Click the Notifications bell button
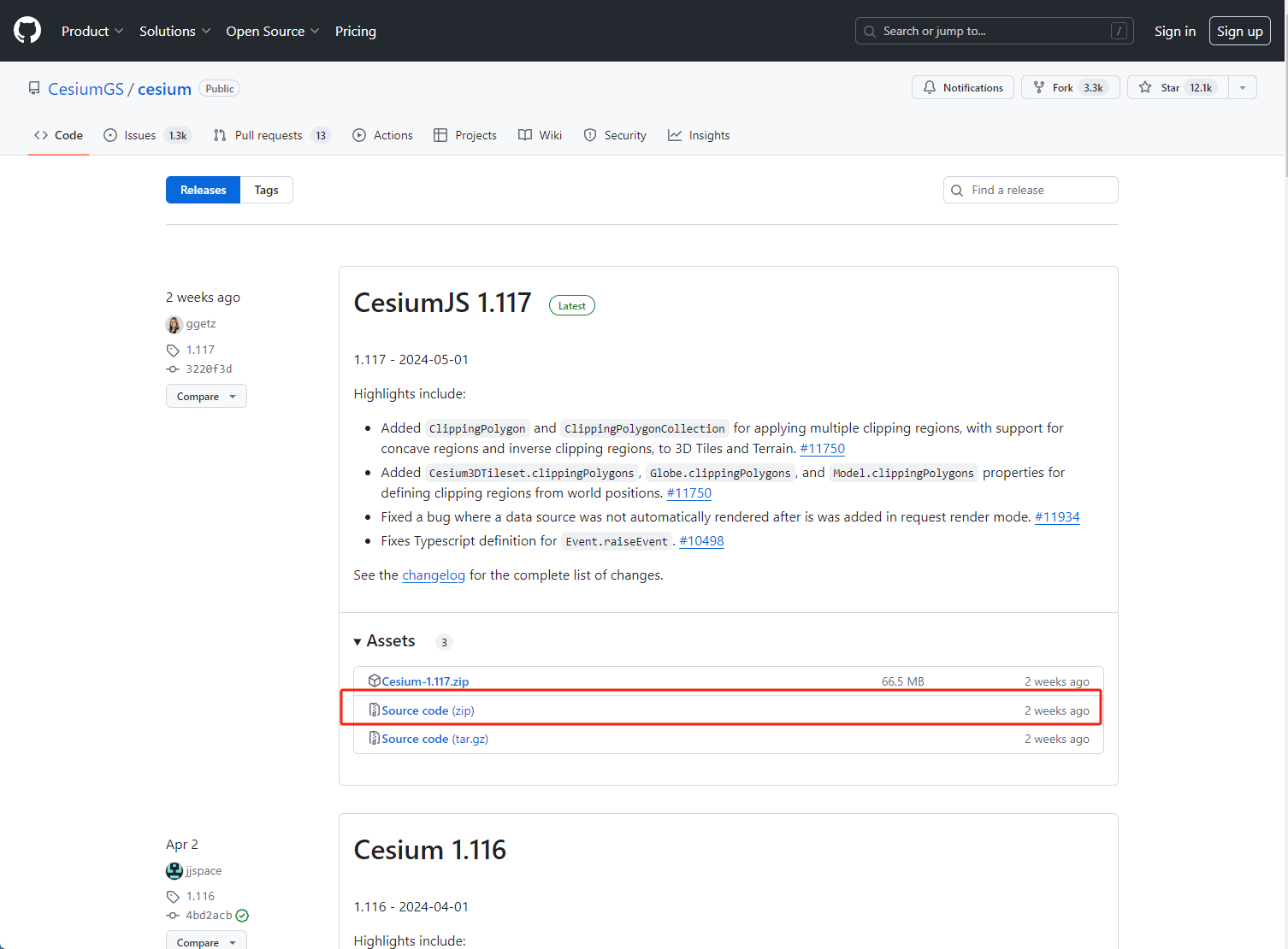 pyautogui.click(x=963, y=87)
